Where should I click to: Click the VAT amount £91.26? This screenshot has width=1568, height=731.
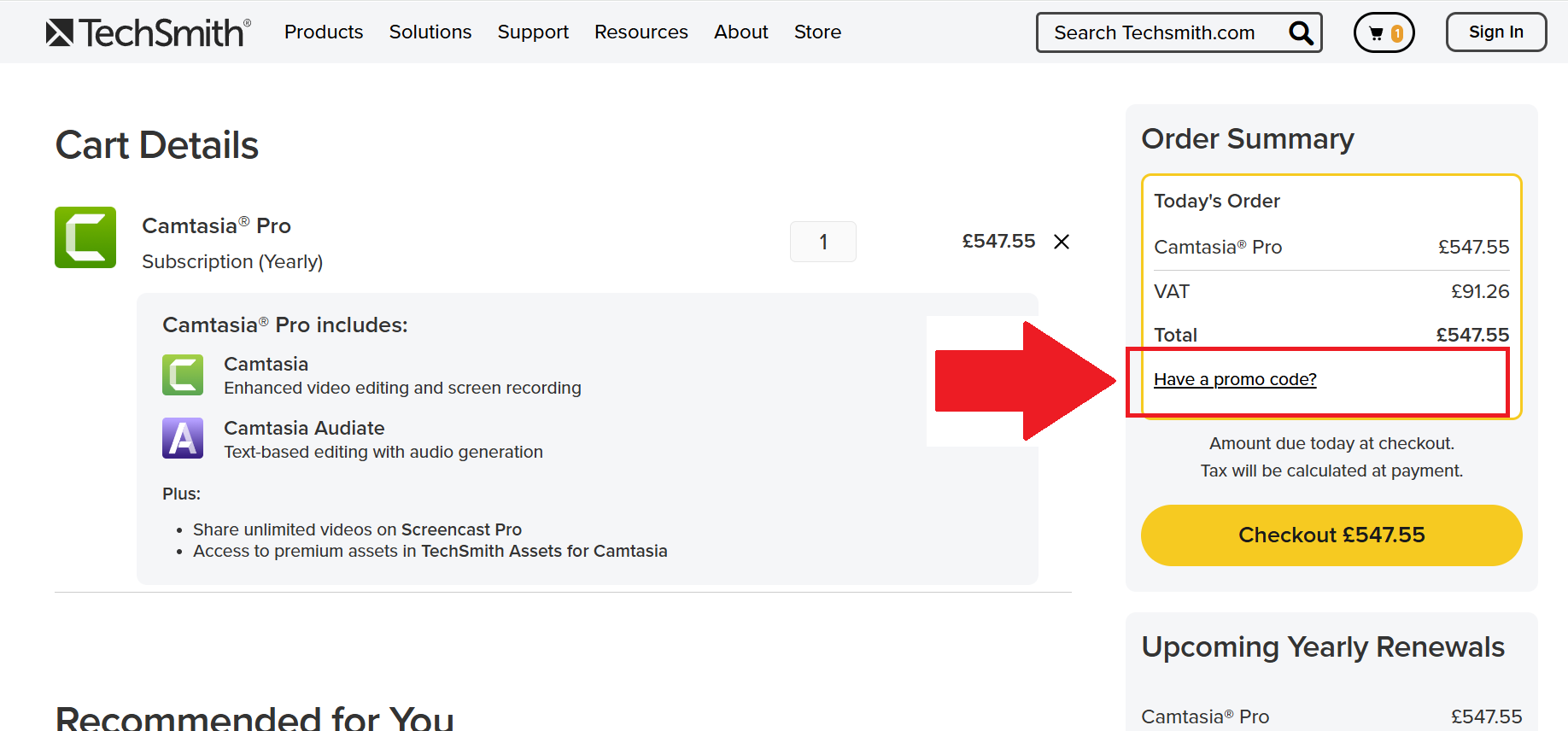pos(1480,291)
